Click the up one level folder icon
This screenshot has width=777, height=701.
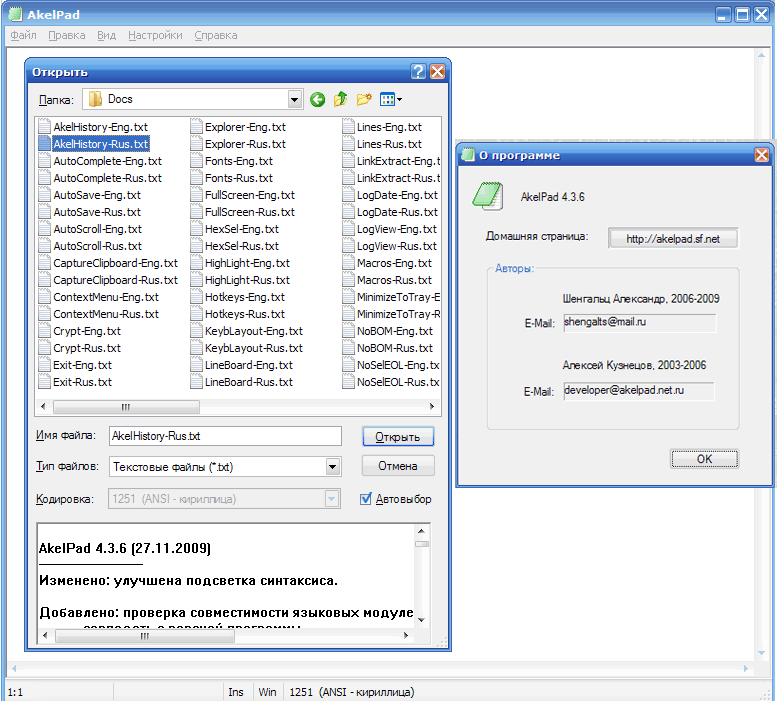click(341, 99)
